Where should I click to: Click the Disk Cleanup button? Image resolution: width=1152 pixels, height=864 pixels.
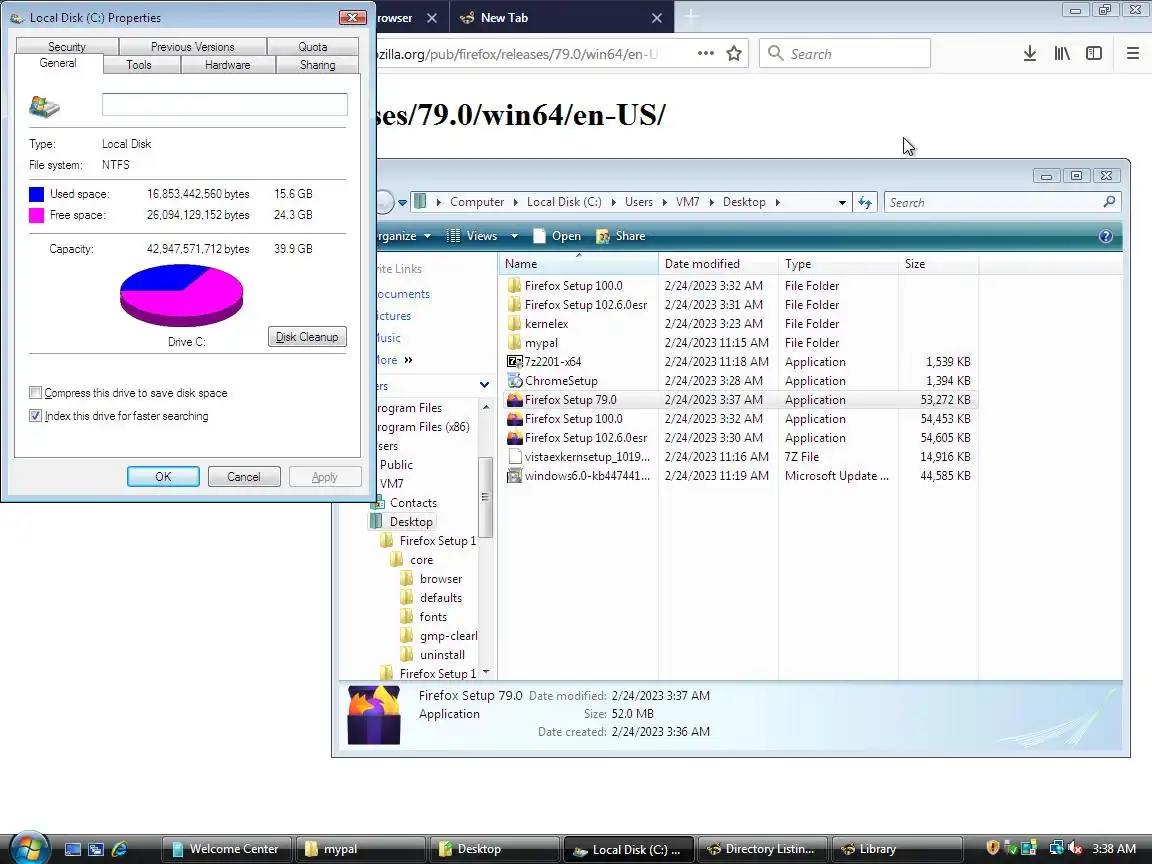(x=307, y=336)
